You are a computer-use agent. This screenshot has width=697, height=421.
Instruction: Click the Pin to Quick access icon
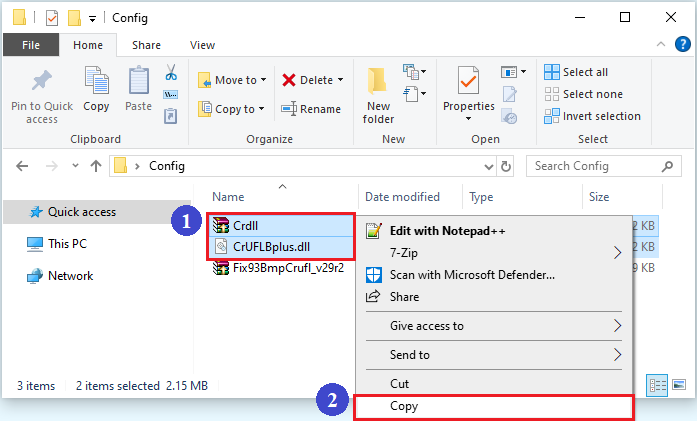(x=42, y=82)
